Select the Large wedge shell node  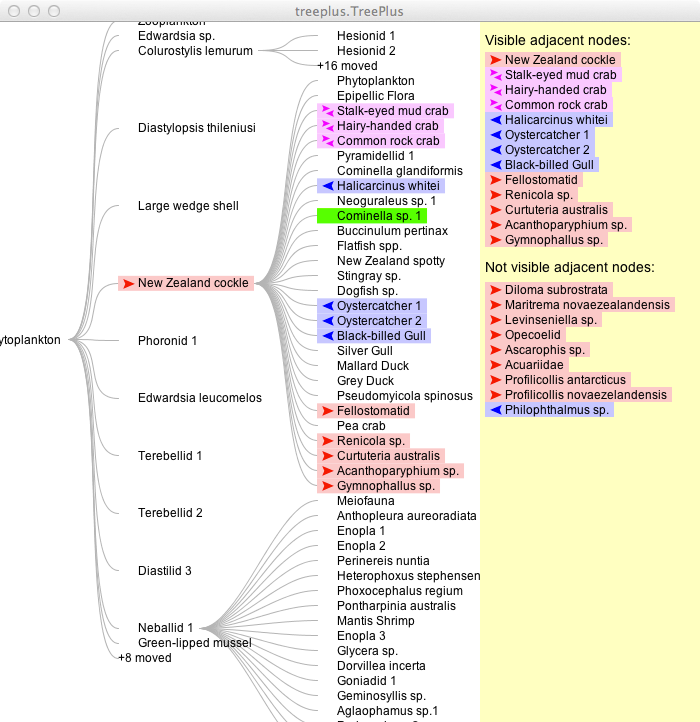[x=188, y=206]
